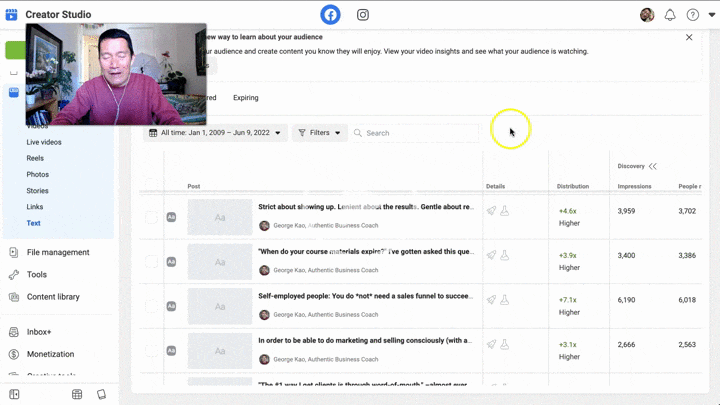Screen dimensions: 720x405
Task: Click the note icon at bottom of sidebar
Action: point(101,394)
